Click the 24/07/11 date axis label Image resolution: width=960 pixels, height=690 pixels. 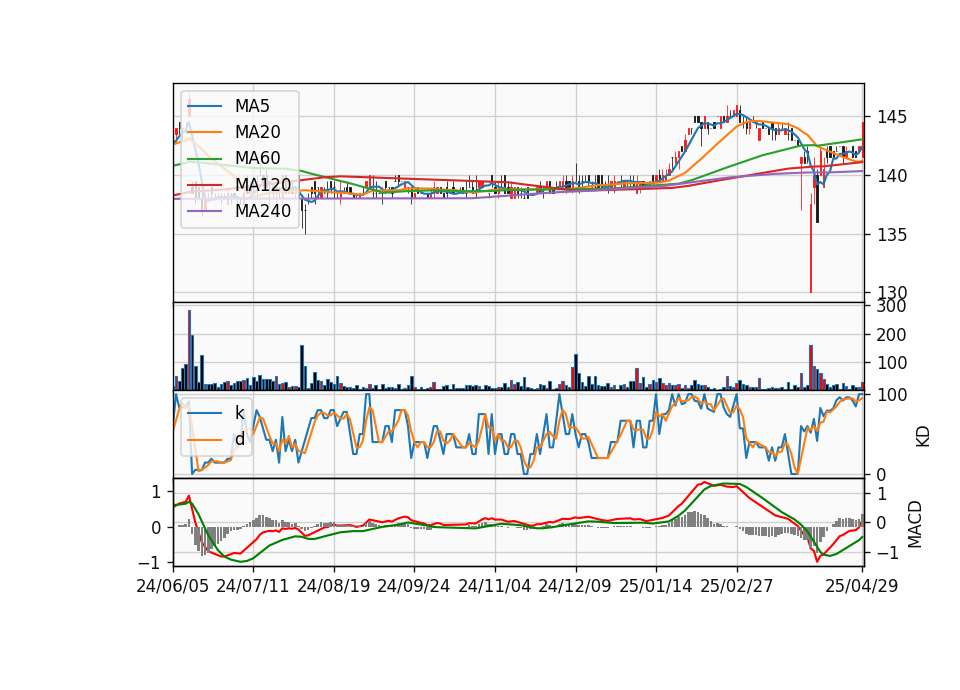pyautogui.click(x=253, y=586)
